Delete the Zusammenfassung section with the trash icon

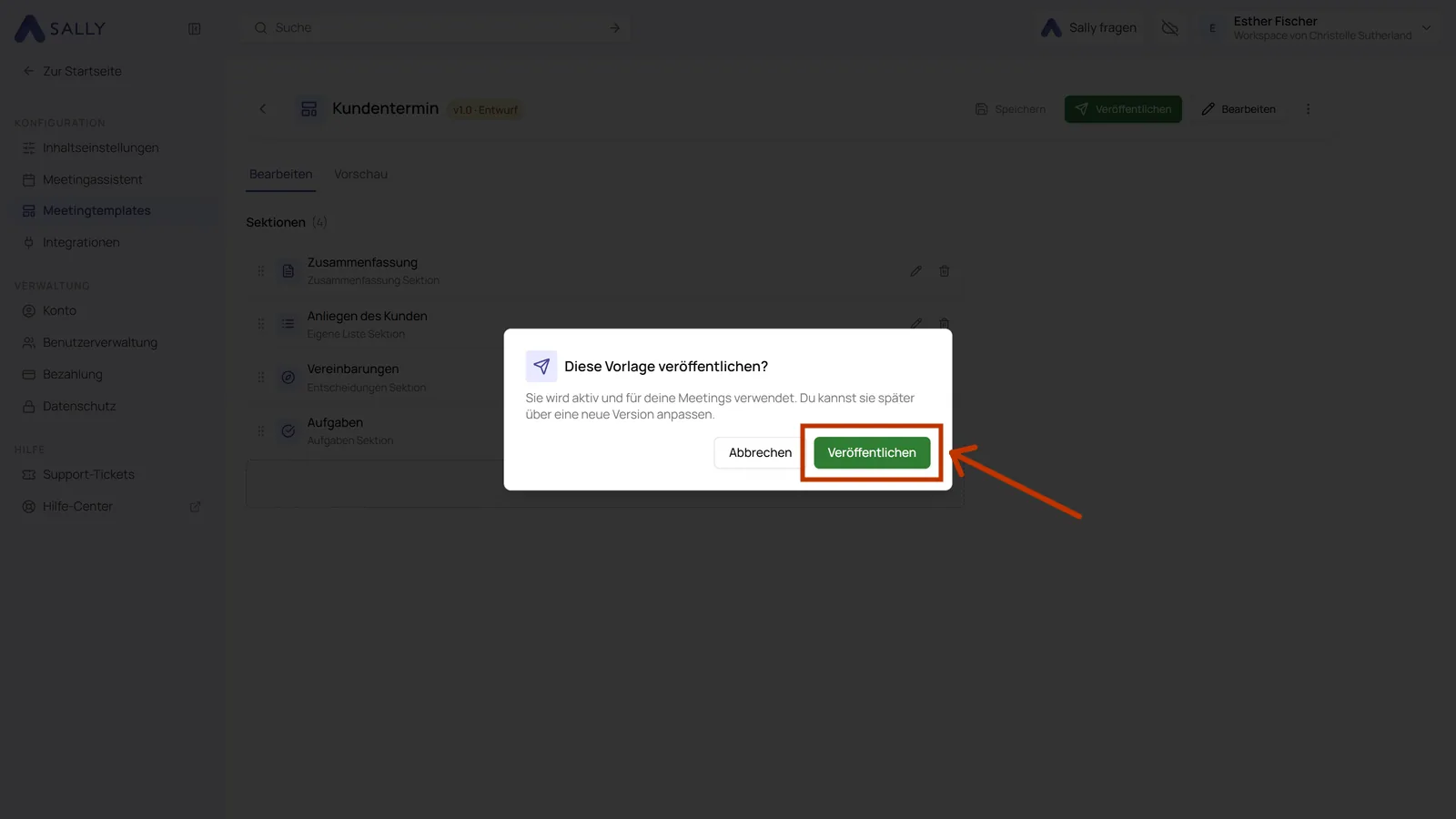945,271
